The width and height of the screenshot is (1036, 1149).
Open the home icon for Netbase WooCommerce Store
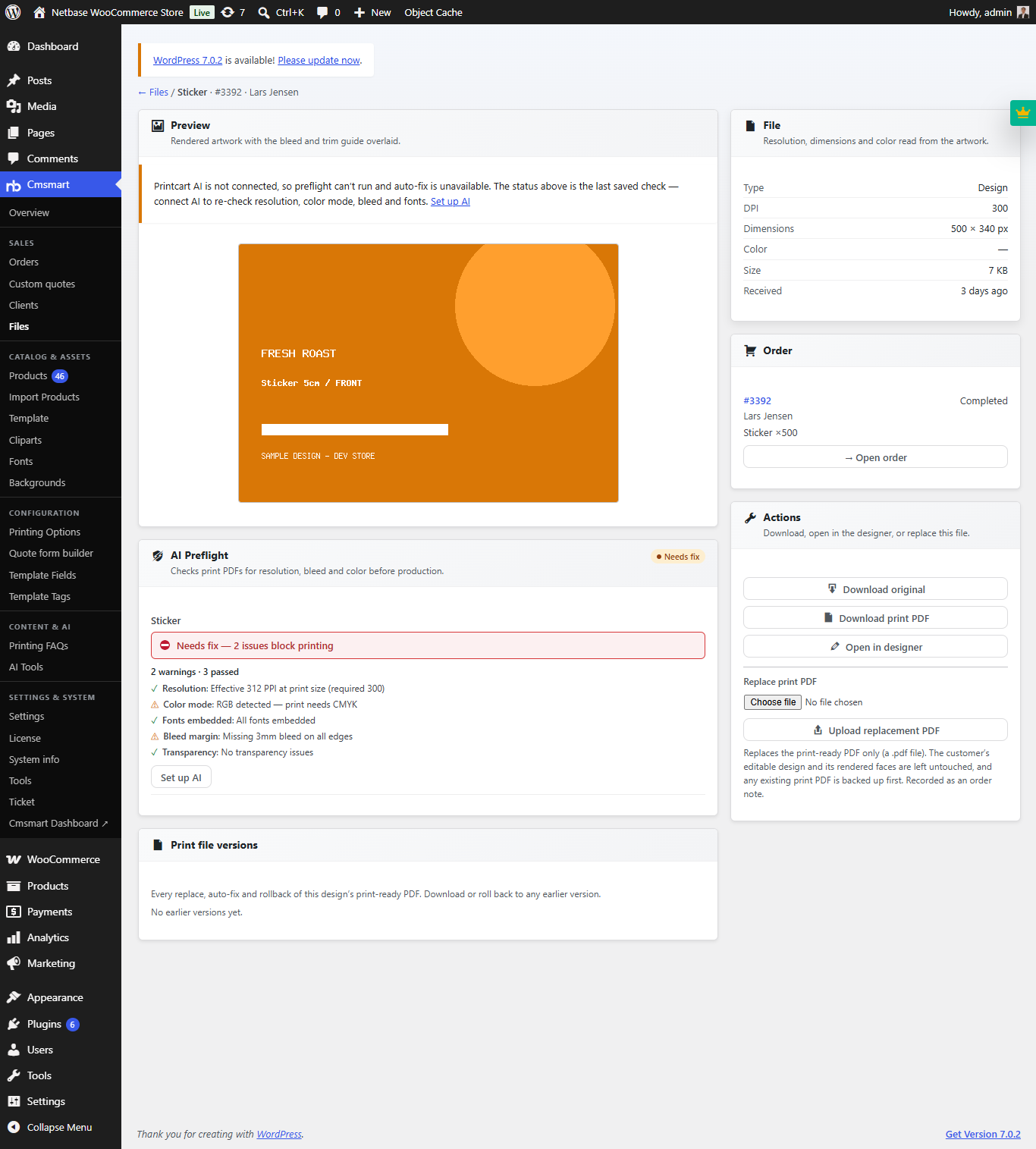39,12
